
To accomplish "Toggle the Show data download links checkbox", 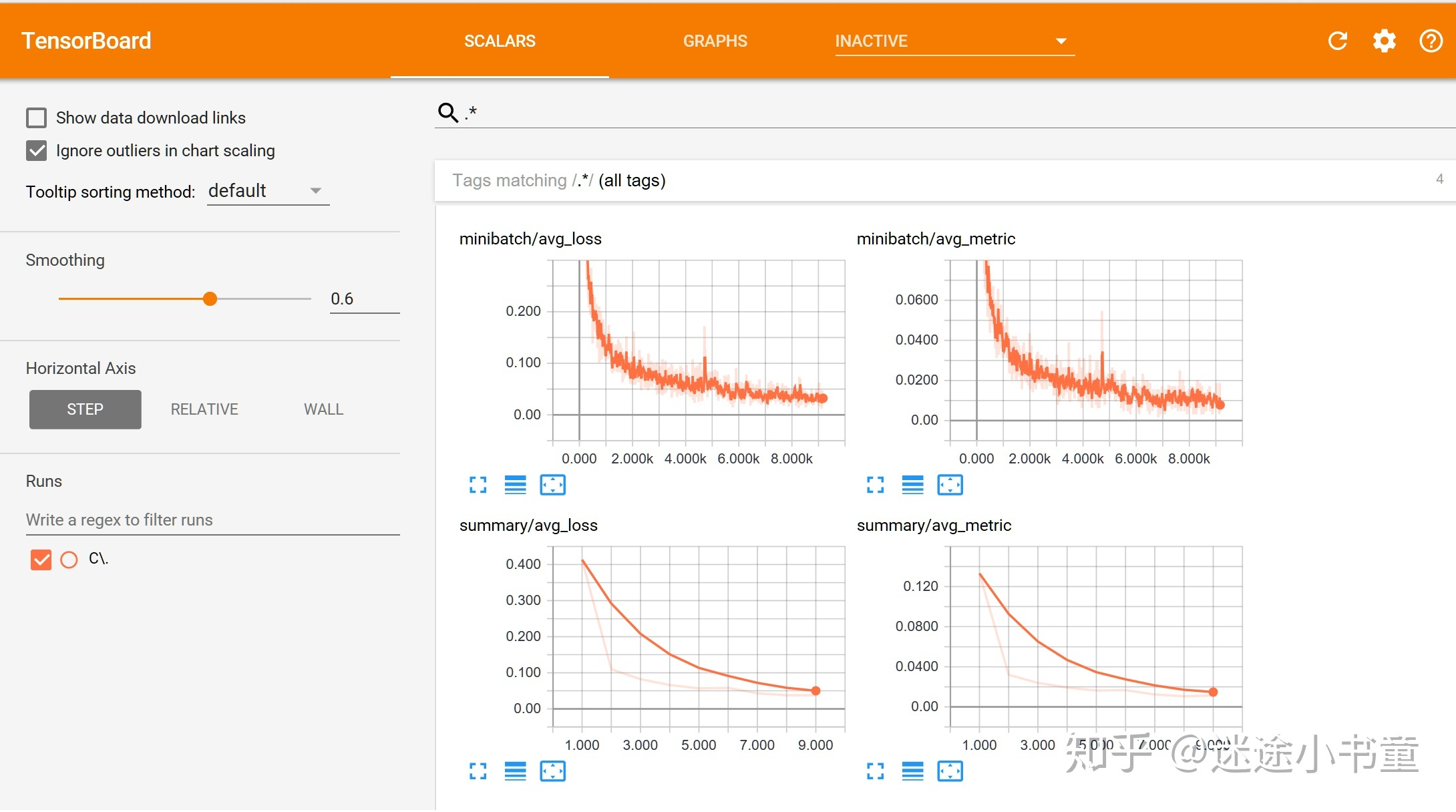I will point(37,117).
